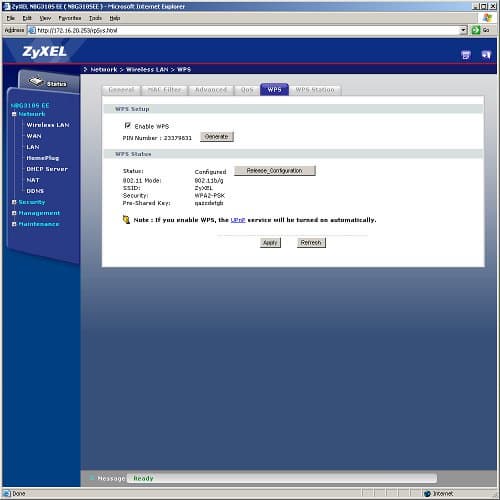Click the Go arrow icon
Viewport: 500px width, 500px height.
475,30
